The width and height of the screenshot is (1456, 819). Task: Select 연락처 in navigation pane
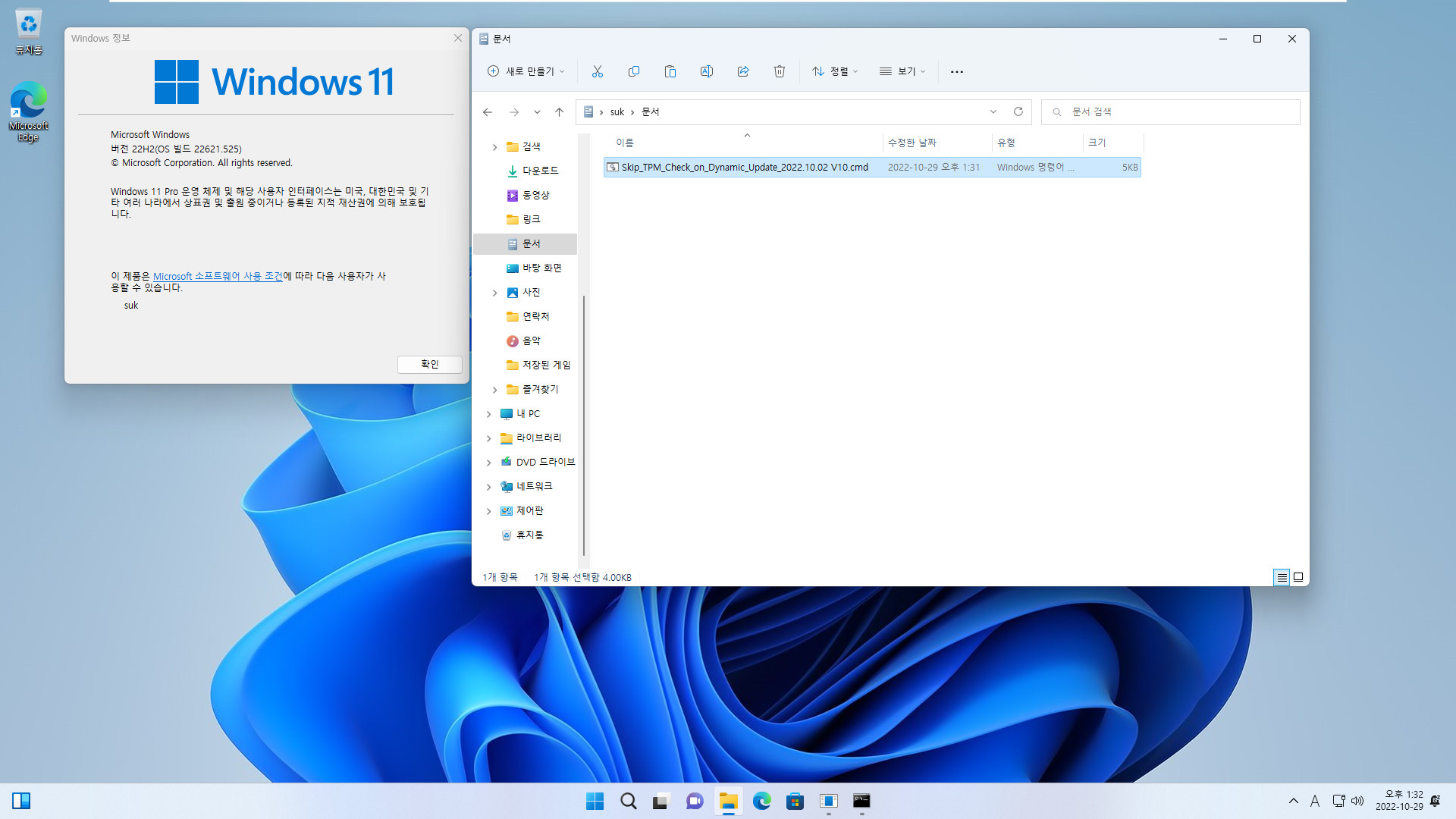528,316
